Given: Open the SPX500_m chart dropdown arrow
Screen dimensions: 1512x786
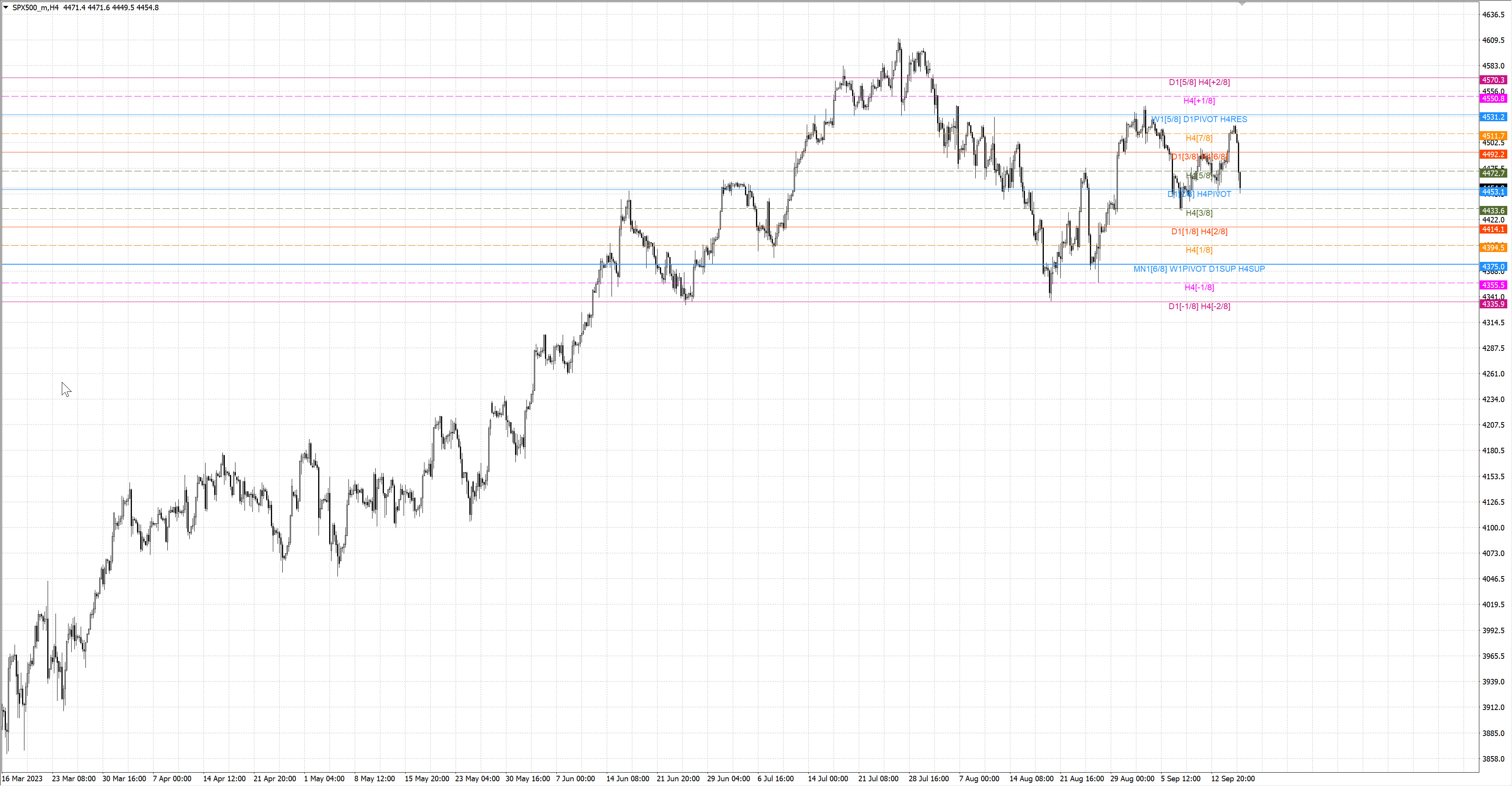Looking at the screenshot, I should (6, 7).
